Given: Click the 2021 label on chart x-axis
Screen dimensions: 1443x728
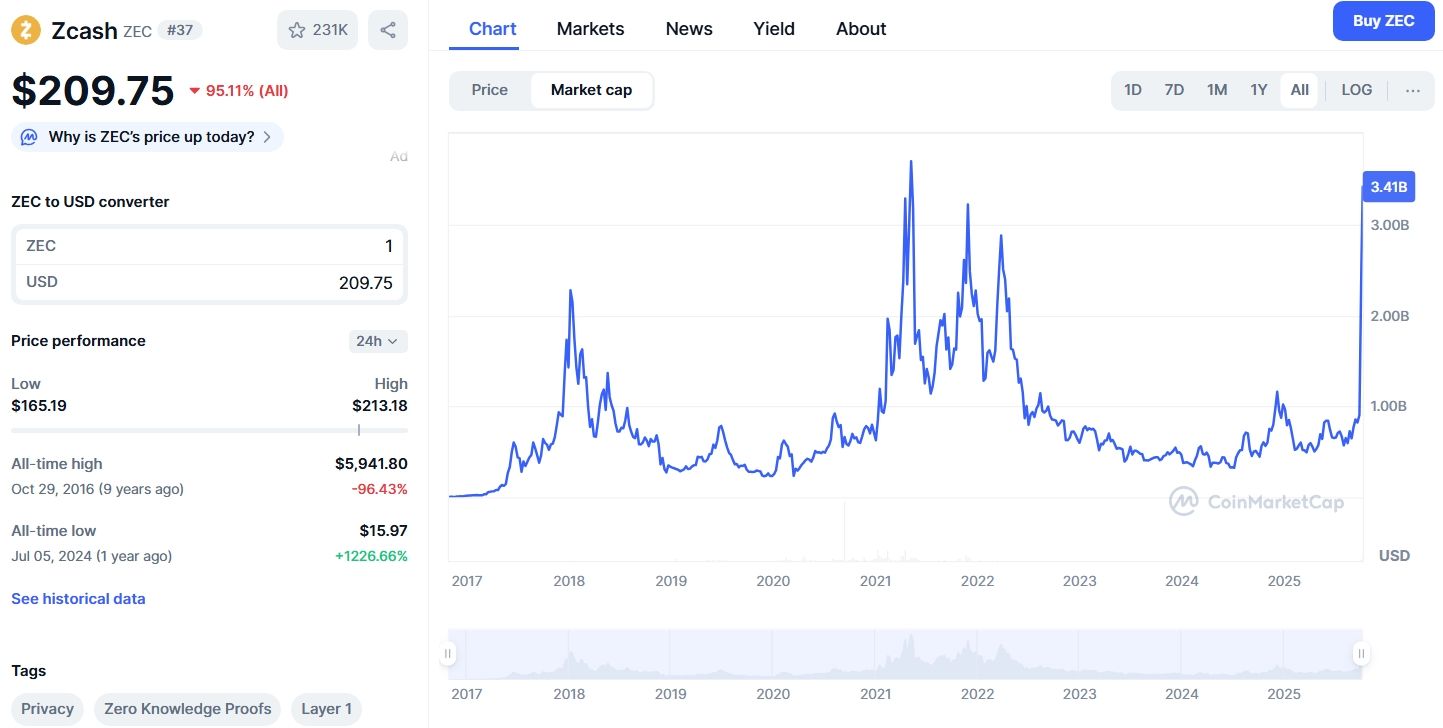Looking at the screenshot, I should click(x=875, y=581).
